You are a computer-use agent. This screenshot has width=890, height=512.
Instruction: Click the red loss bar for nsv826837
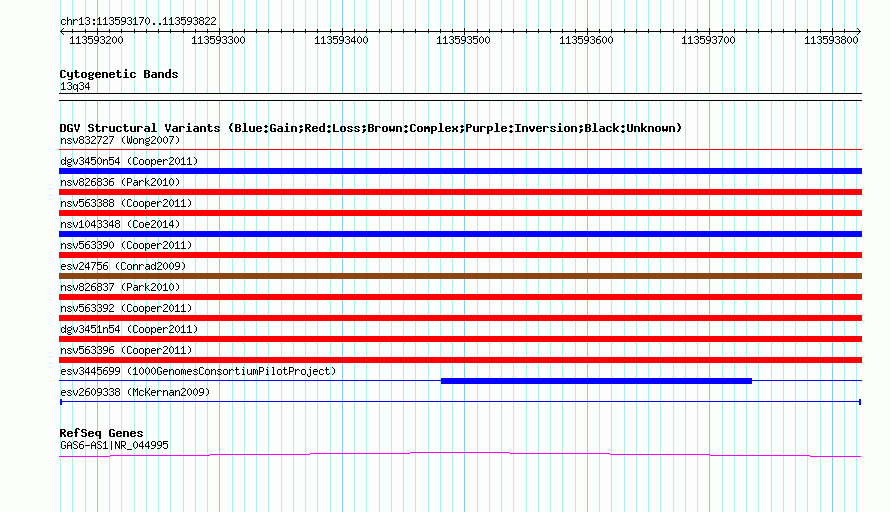[x=460, y=297]
